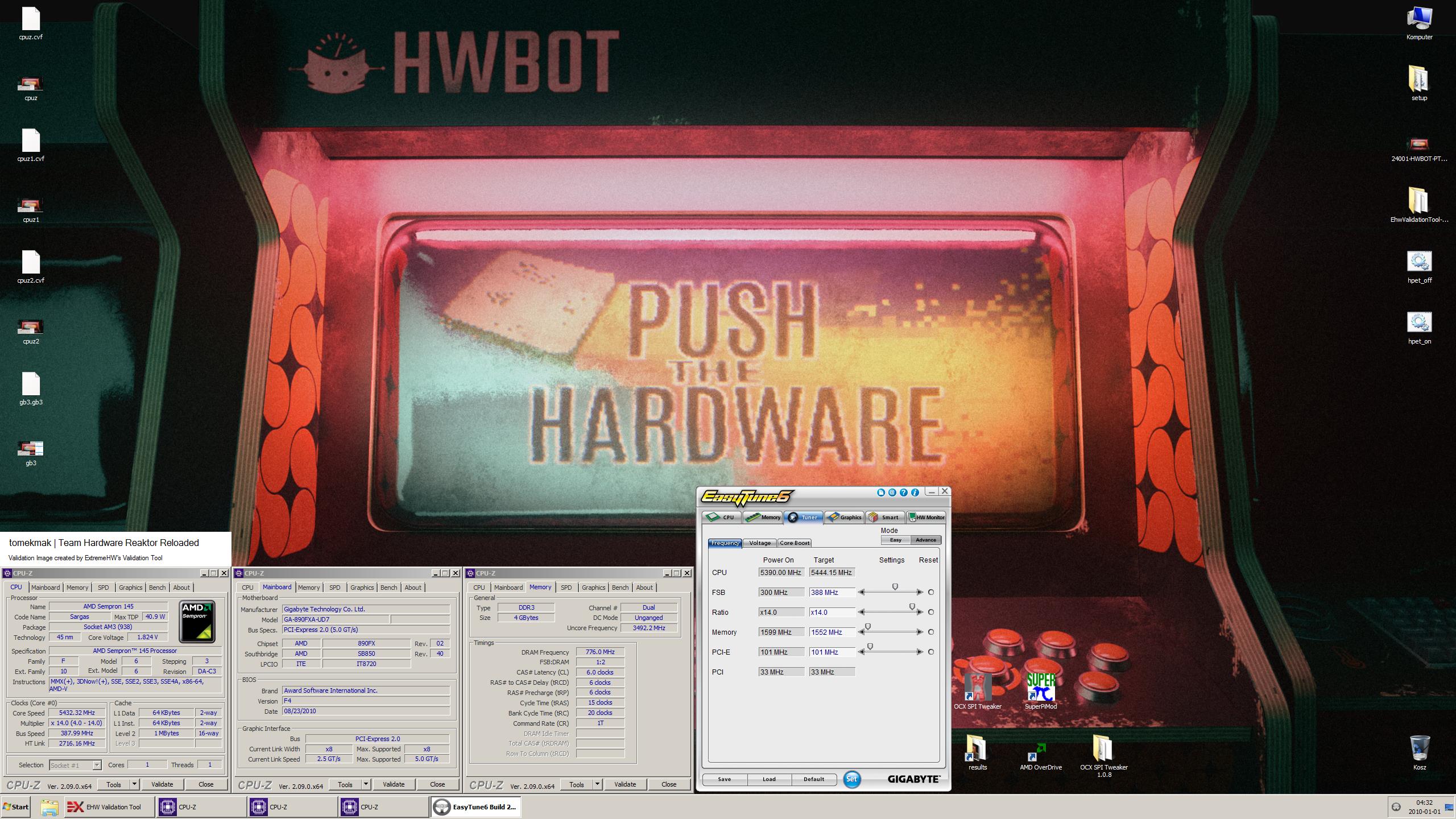Expand the Socket #1 selection dropdown
1456x819 pixels.
pos(97,765)
